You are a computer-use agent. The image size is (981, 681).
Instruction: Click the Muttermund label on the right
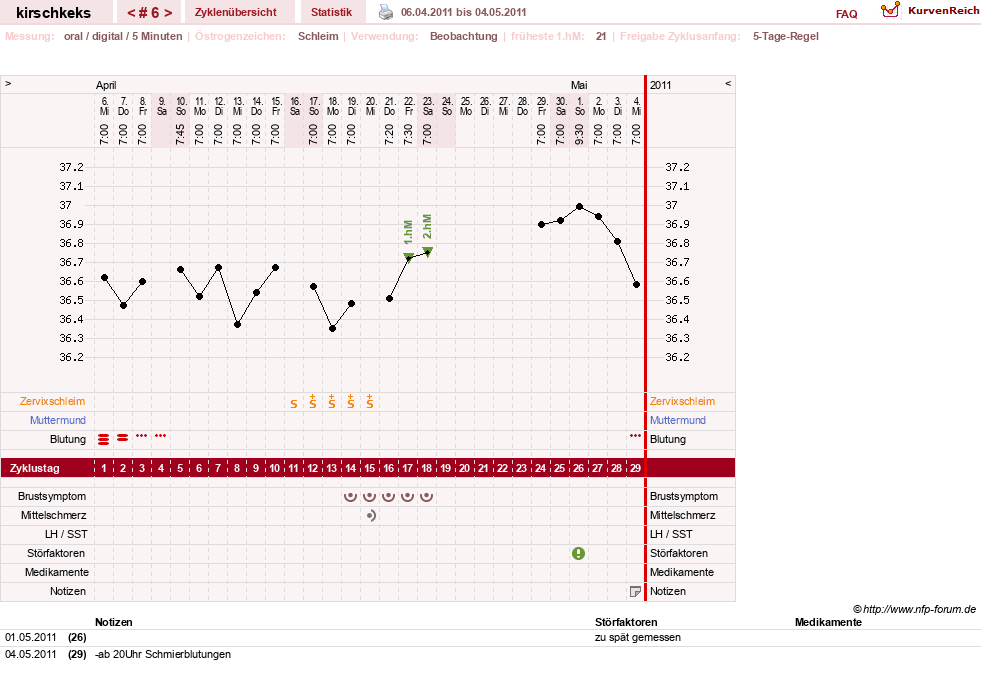678,420
